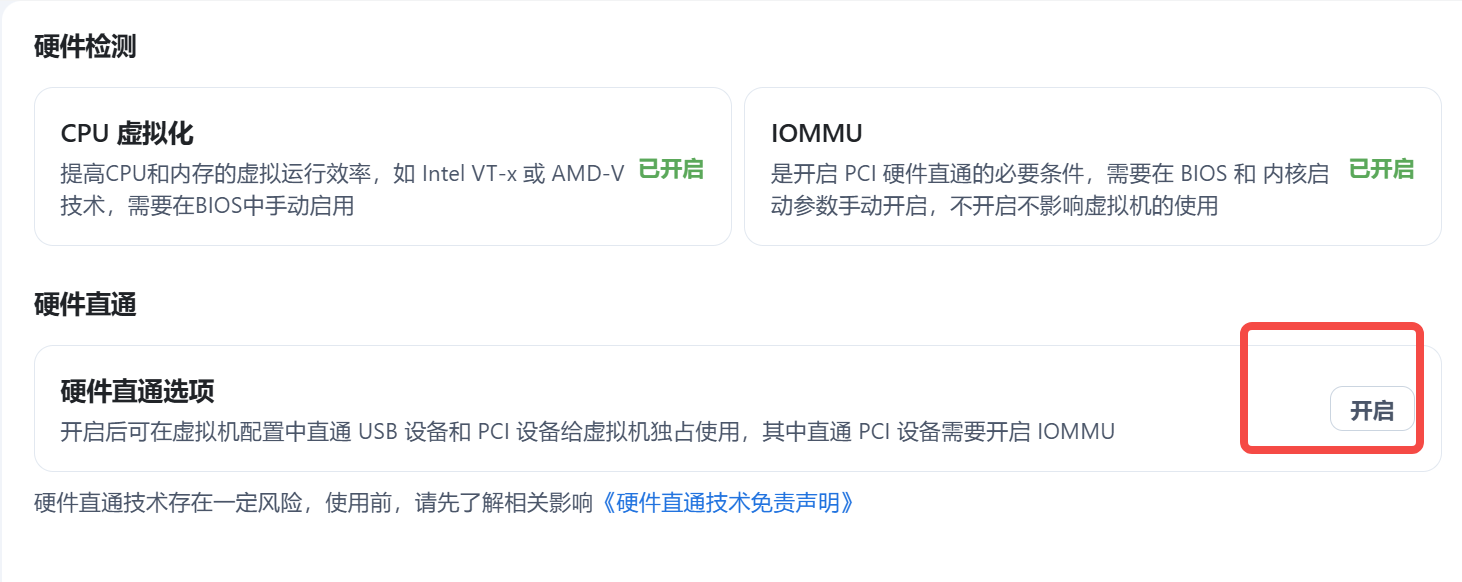Click the 硬件直通选项 title
Screen dimensions: 1462x582
tap(138, 390)
